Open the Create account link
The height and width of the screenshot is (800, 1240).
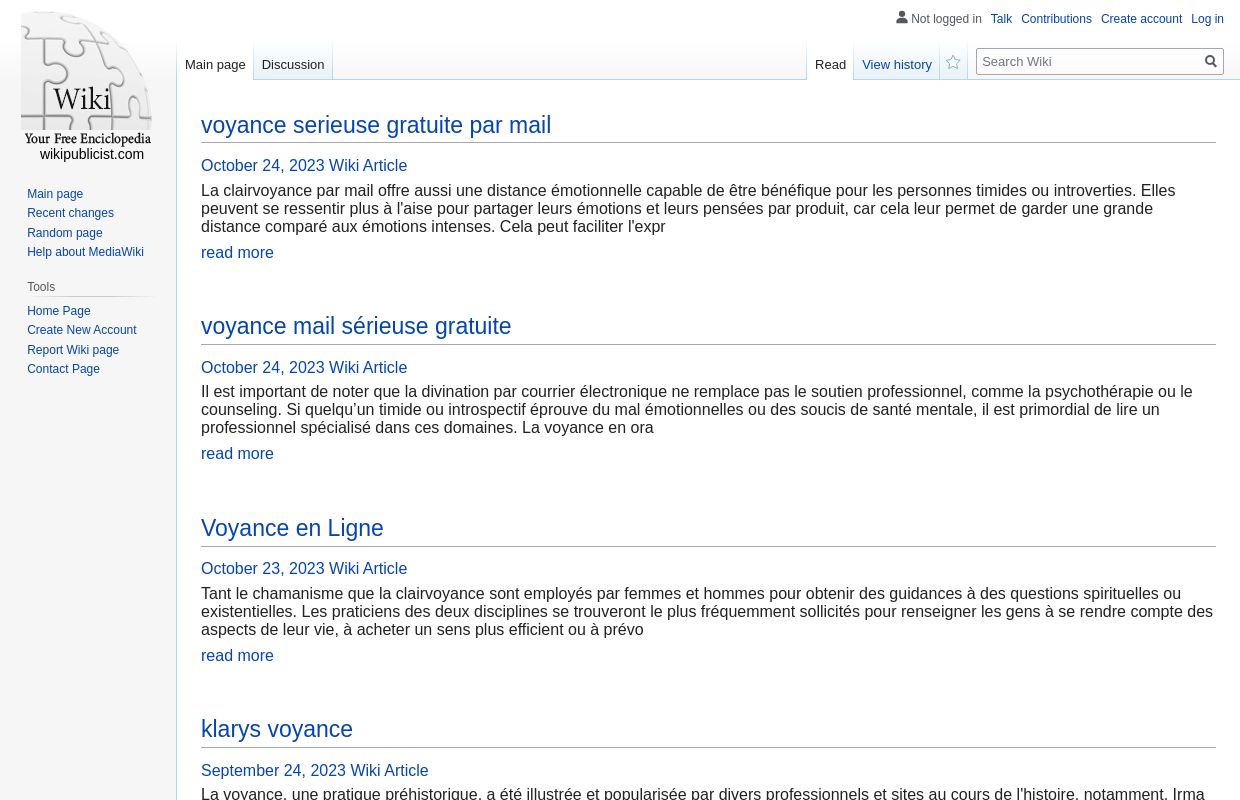click(1141, 19)
